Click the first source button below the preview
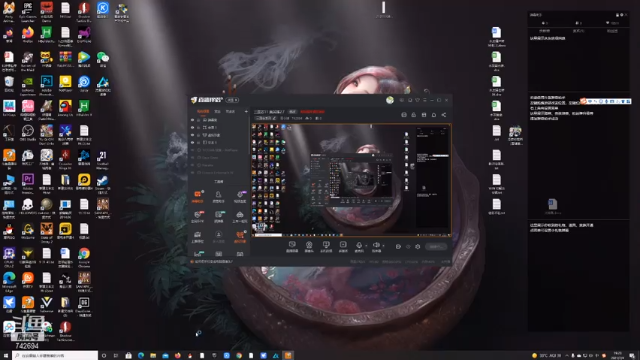Screen dimensions: 640x360 click(x=292, y=247)
